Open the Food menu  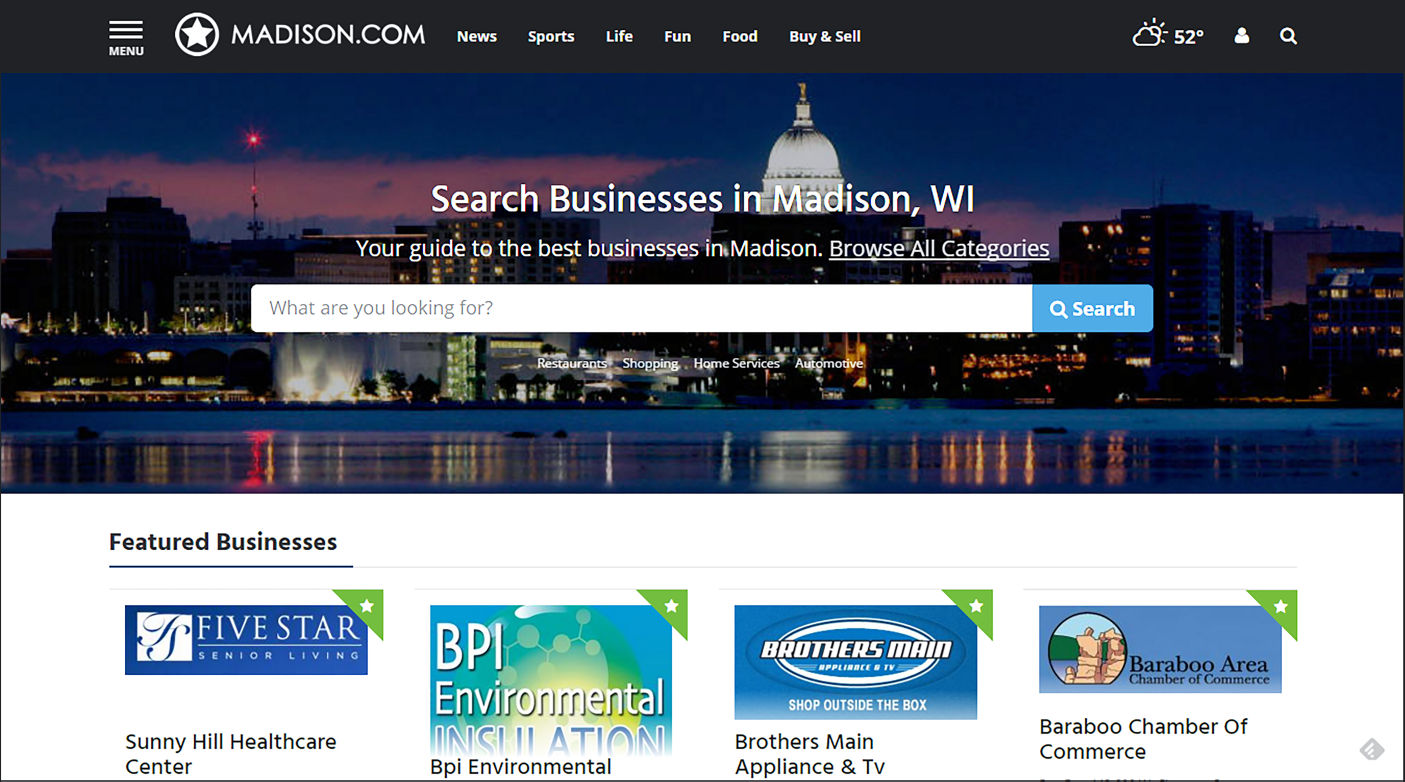tap(740, 36)
